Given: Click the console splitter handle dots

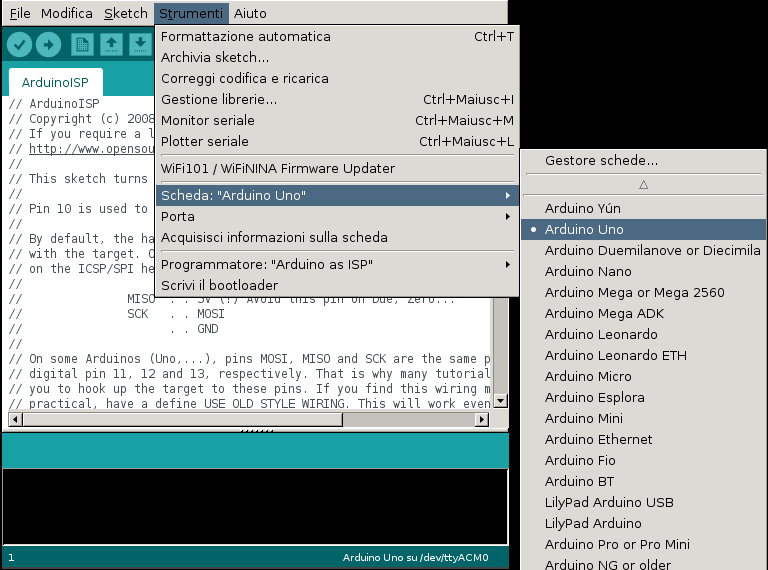Looking at the screenshot, I should (x=257, y=431).
